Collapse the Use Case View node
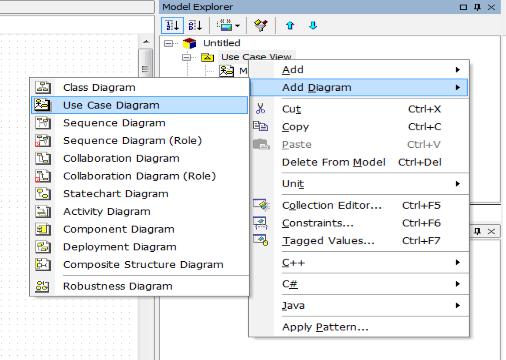Screen dimensions: 506x360 pos(187,58)
